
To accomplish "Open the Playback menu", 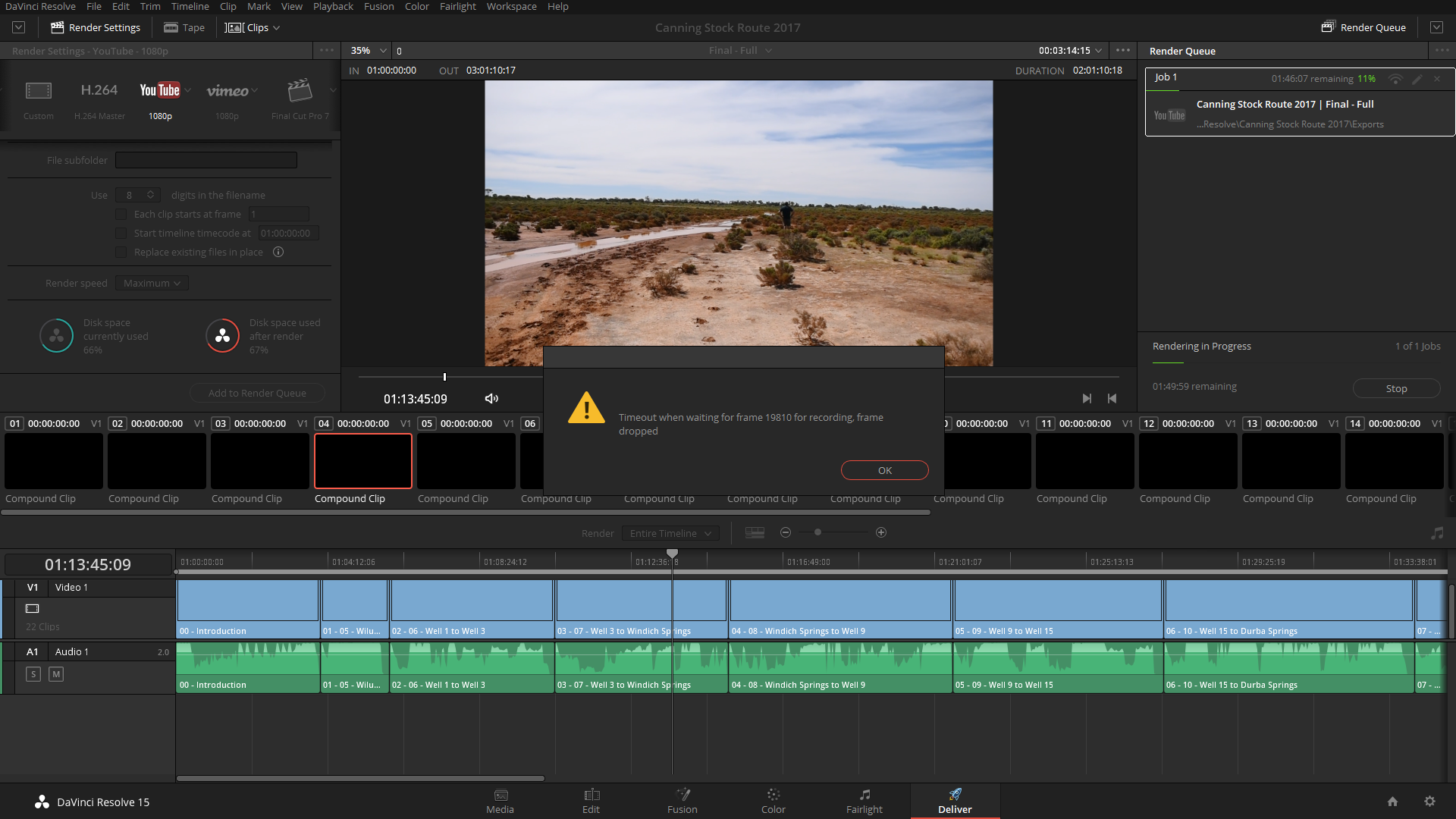I will coord(333,7).
